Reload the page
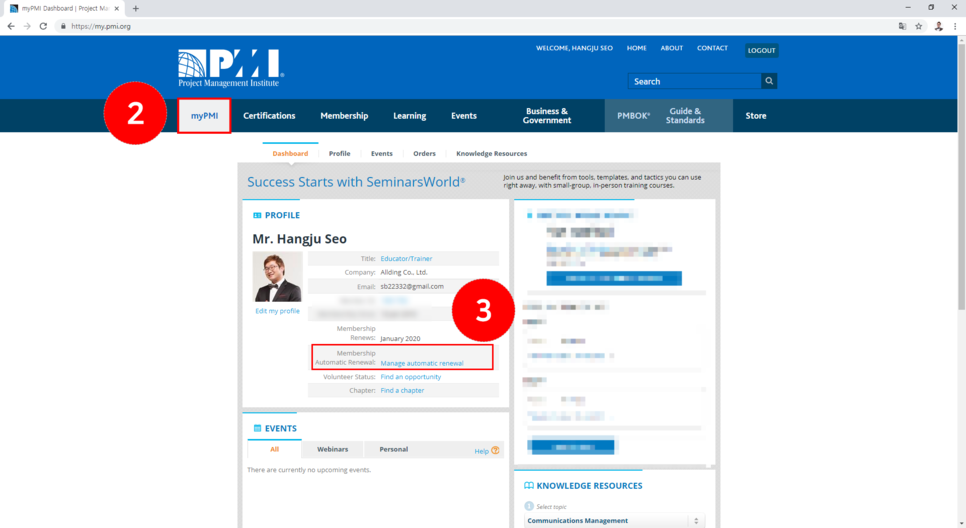This screenshot has height=528, width=966. 43,26
